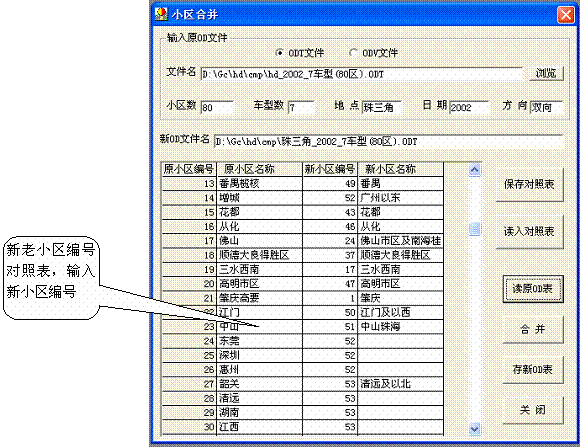Click the new number cell 43 for 花都
The width and height of the screenshot is (580, 447).
[330, 212]
